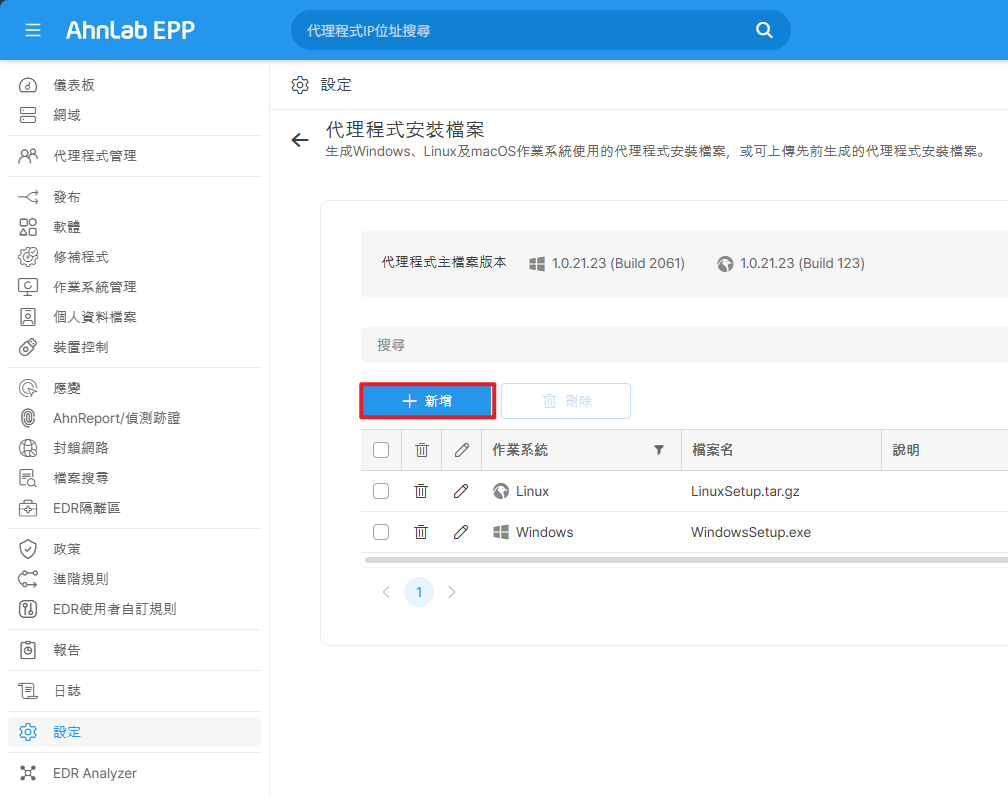Click the trash icon in table header
Viewport: 1008px width, 796px height.
pyautogui.click(x=422, y=450)
